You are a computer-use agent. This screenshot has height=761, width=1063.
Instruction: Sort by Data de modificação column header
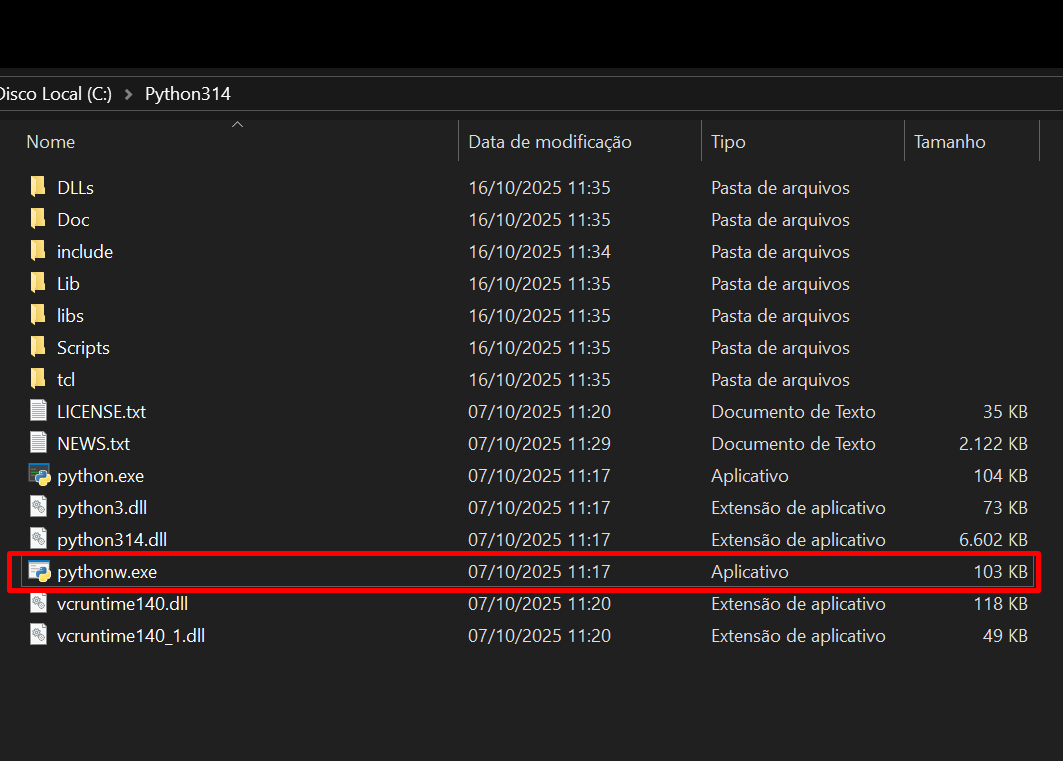coord(550,142)
